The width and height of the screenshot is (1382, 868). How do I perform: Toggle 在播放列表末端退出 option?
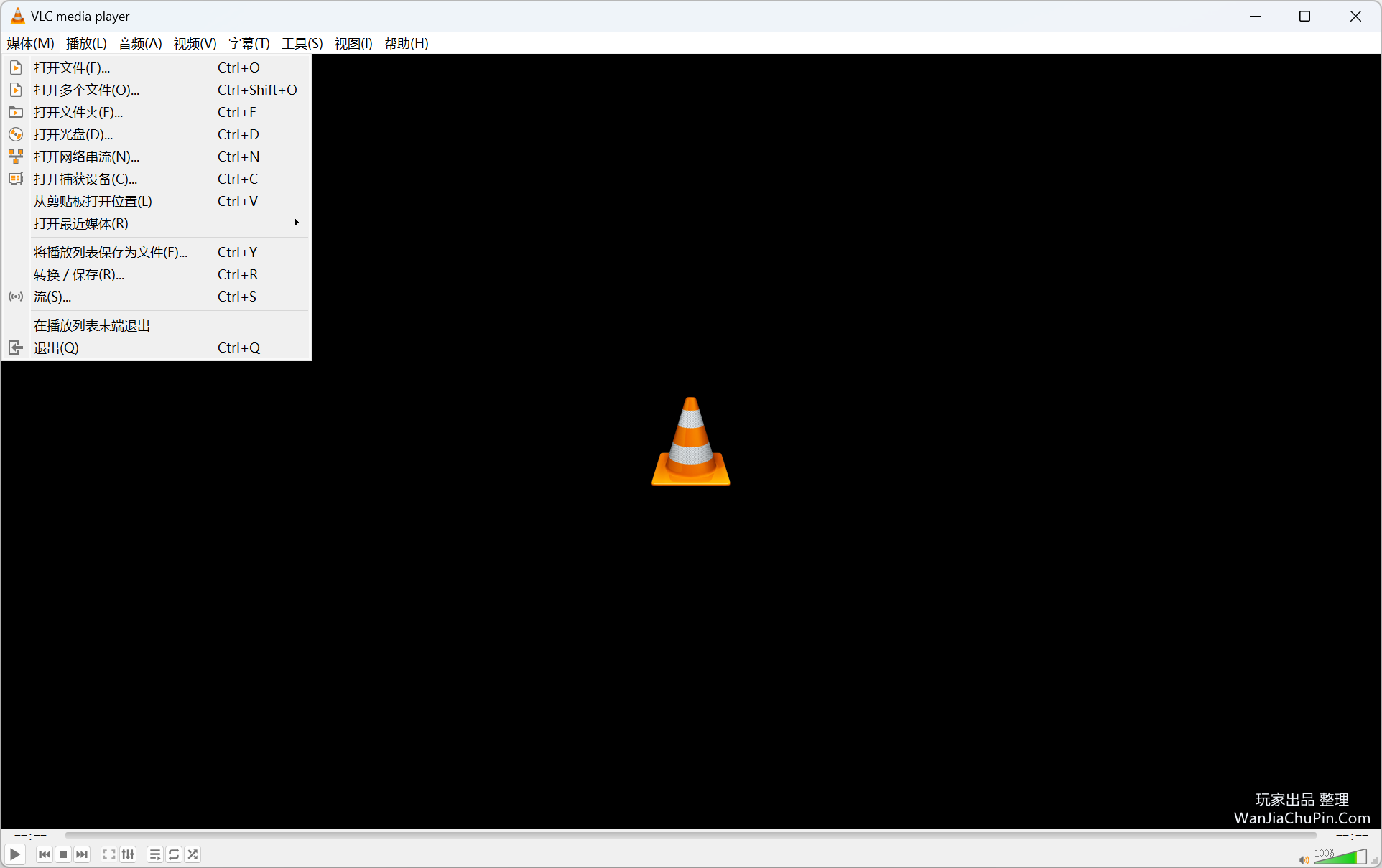click(157, 325)
